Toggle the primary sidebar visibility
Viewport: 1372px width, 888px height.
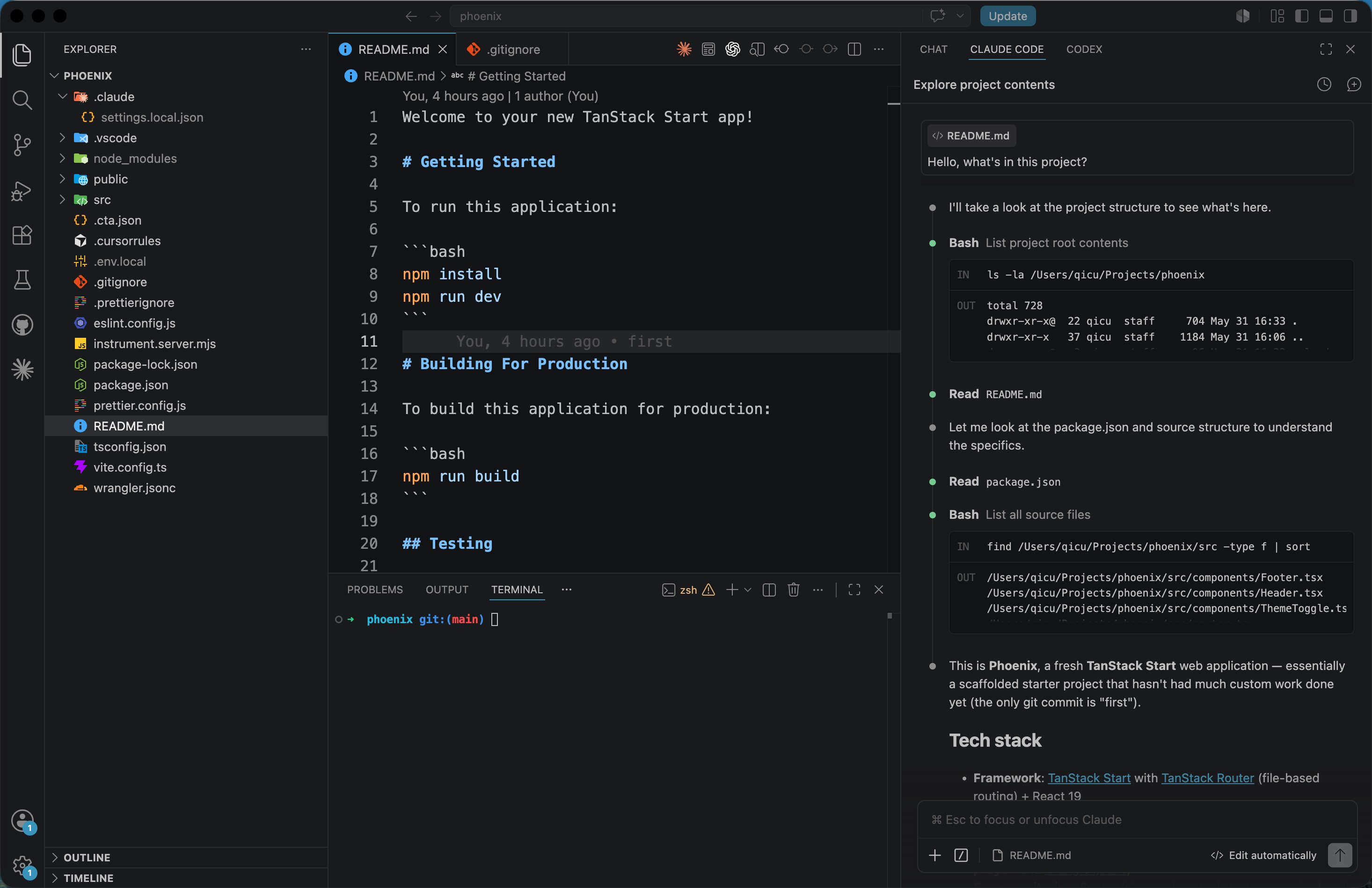pos(1301,16)
